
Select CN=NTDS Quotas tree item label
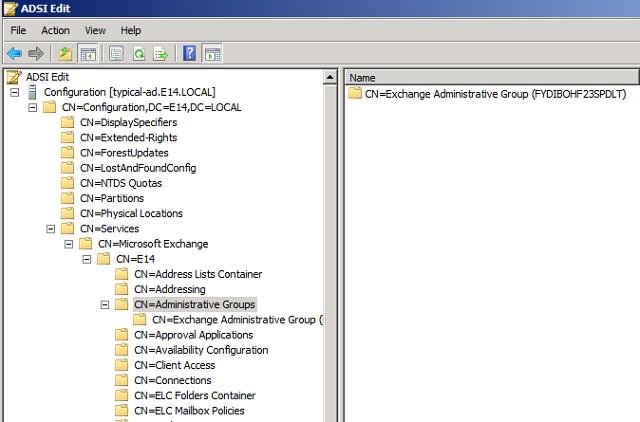pyautogui.click(x=121, y=183)
